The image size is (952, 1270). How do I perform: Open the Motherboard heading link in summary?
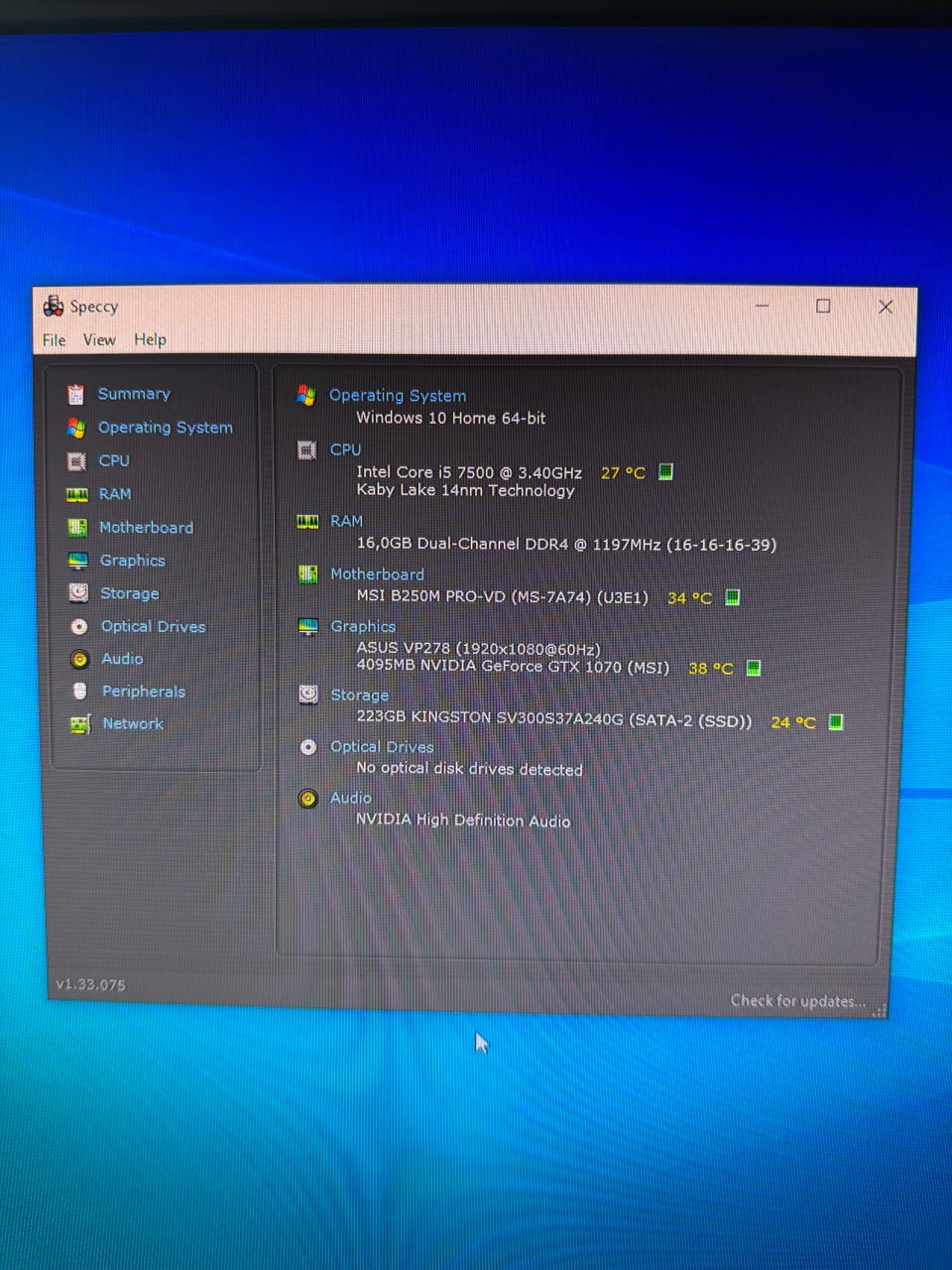click(377, 574)
